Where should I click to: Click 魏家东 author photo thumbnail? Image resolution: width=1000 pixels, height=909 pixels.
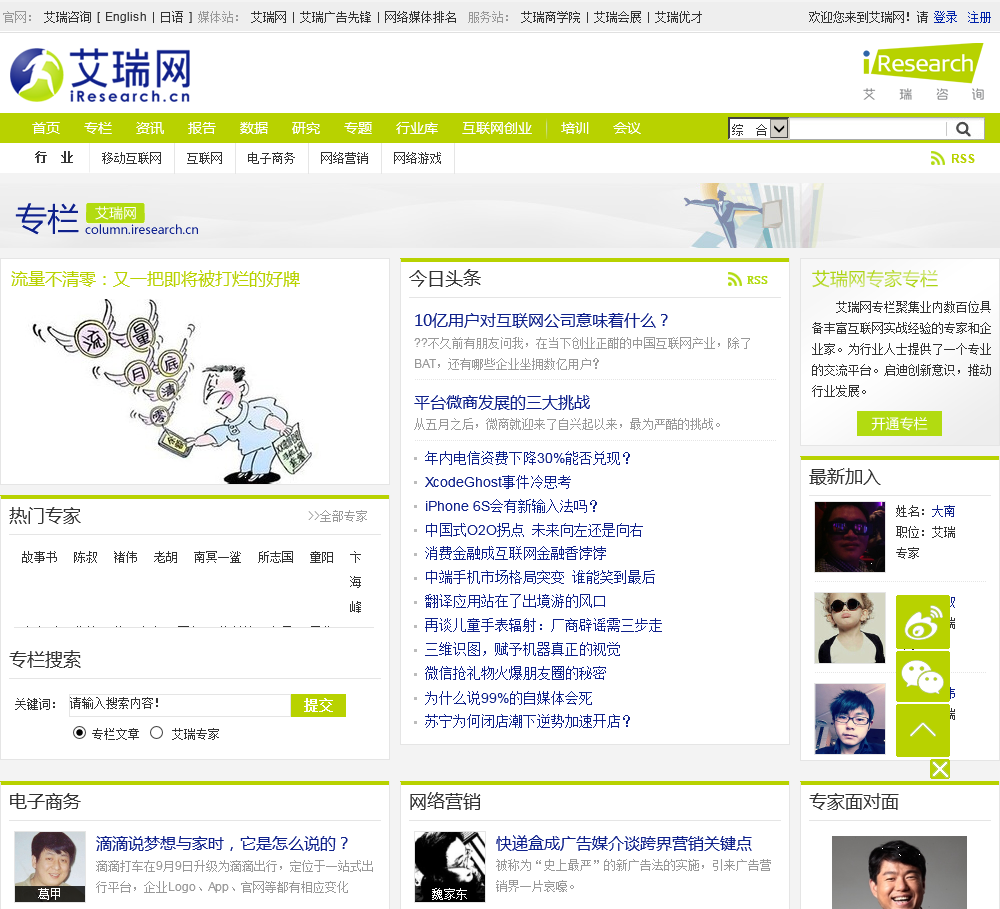[450, 866]
